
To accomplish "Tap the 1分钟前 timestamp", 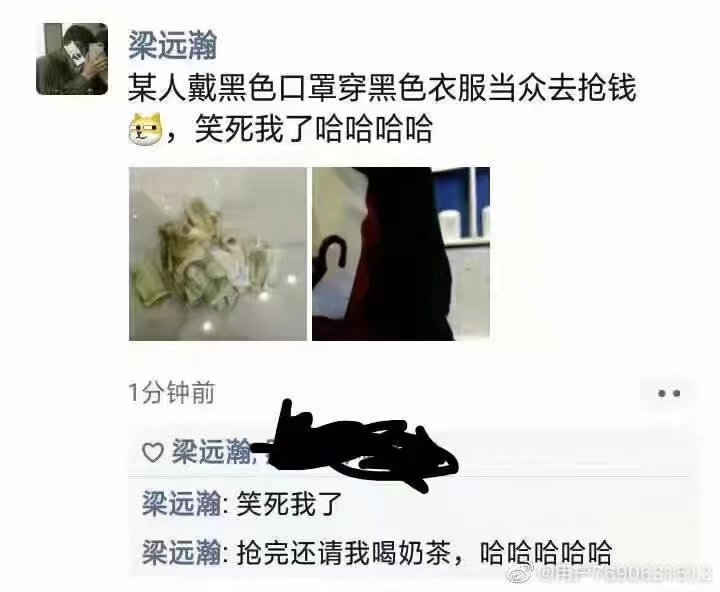I will click(x=172, y=394).
